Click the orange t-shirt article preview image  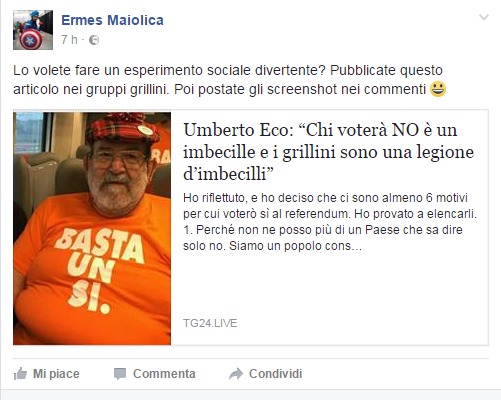click(x=92, y=228)
